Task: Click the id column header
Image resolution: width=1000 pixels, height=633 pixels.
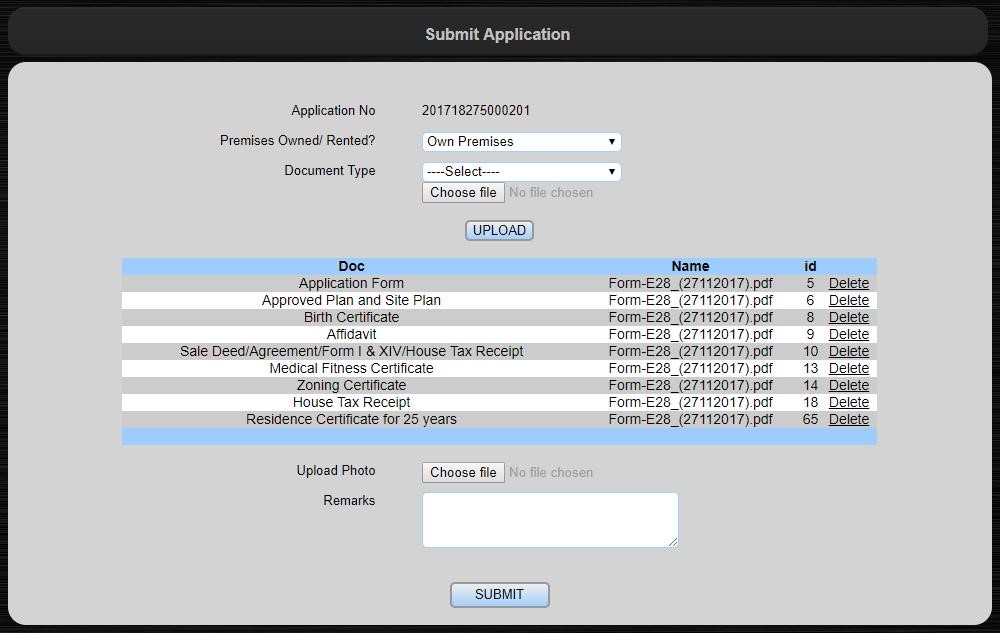Action: (810, 267)
